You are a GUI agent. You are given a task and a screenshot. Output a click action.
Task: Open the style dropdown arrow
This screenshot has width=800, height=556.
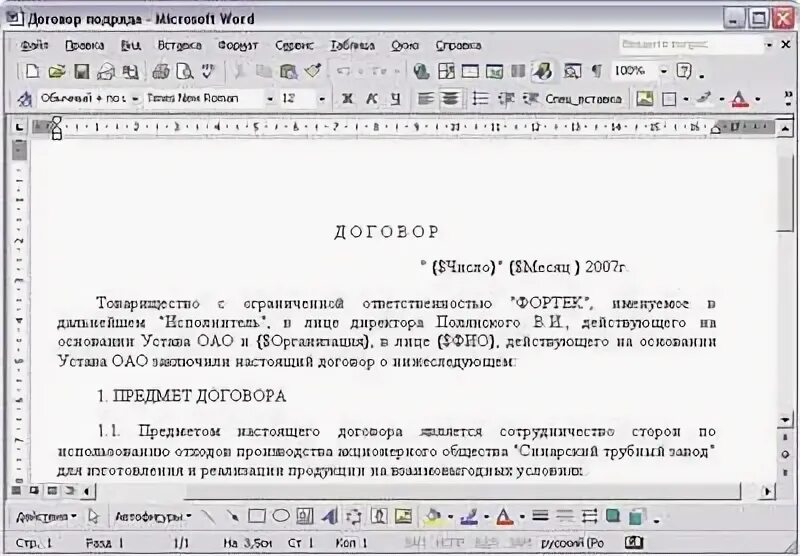point(135,98)
